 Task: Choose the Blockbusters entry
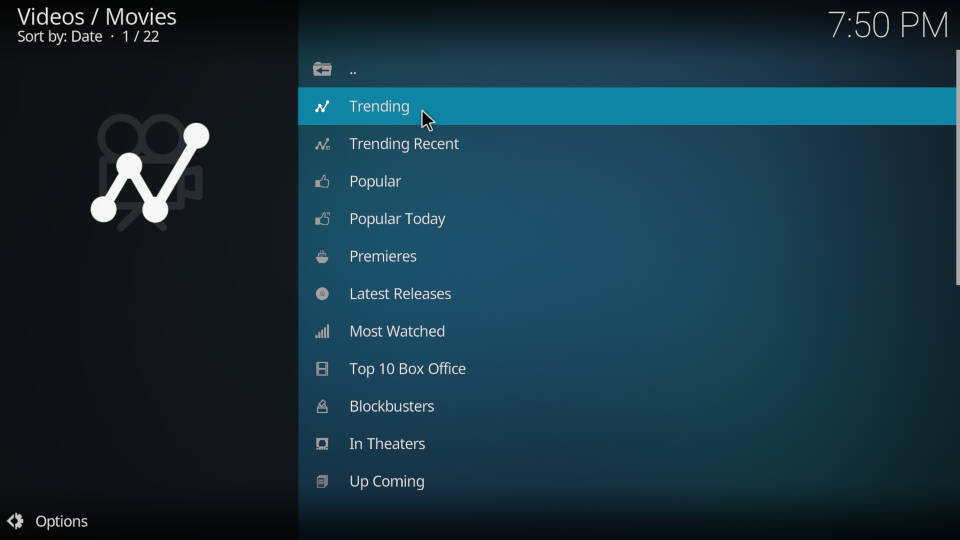click(626, 406)
